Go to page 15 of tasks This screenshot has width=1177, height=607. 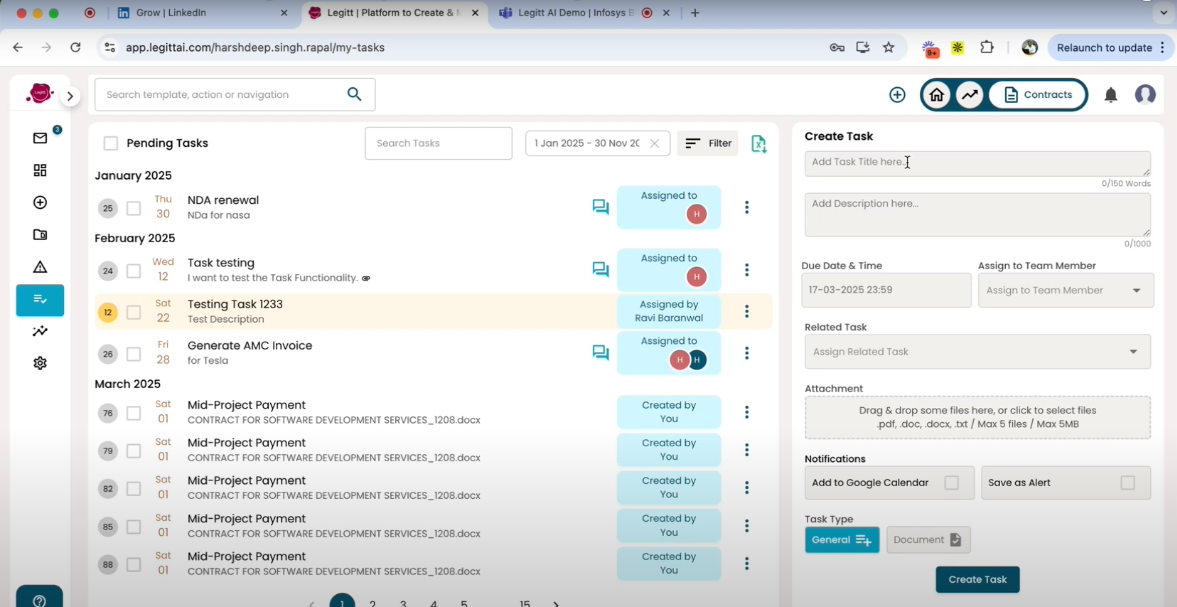[x=525, y=602]
